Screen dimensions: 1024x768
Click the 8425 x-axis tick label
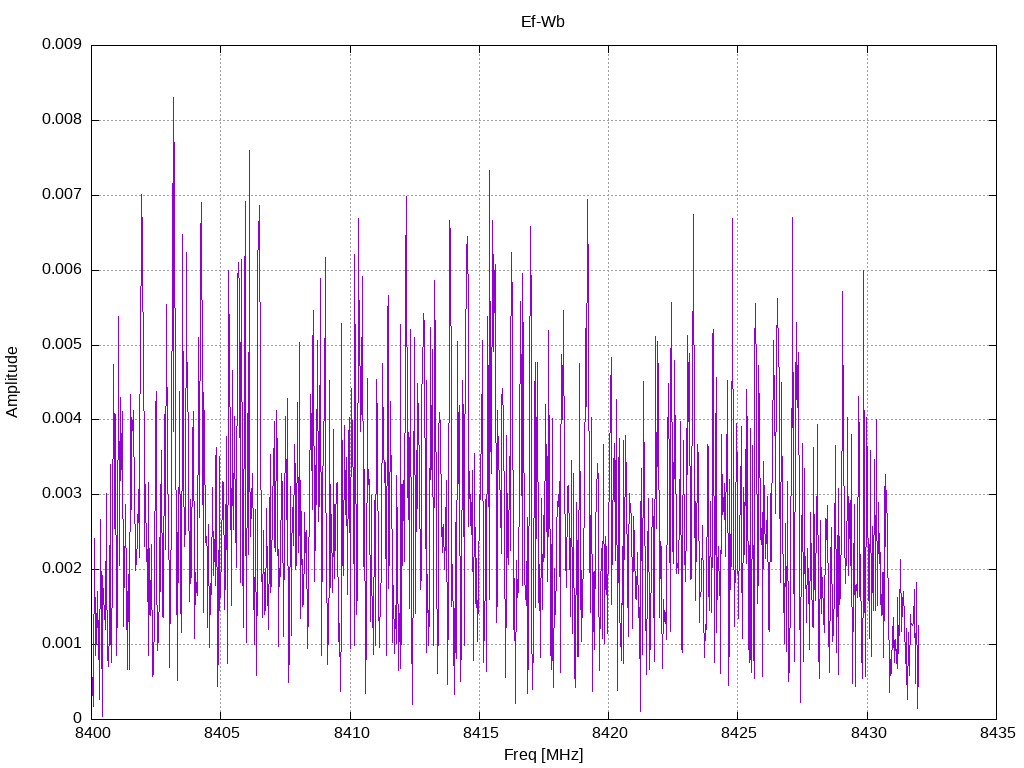(x=738, y=733)
